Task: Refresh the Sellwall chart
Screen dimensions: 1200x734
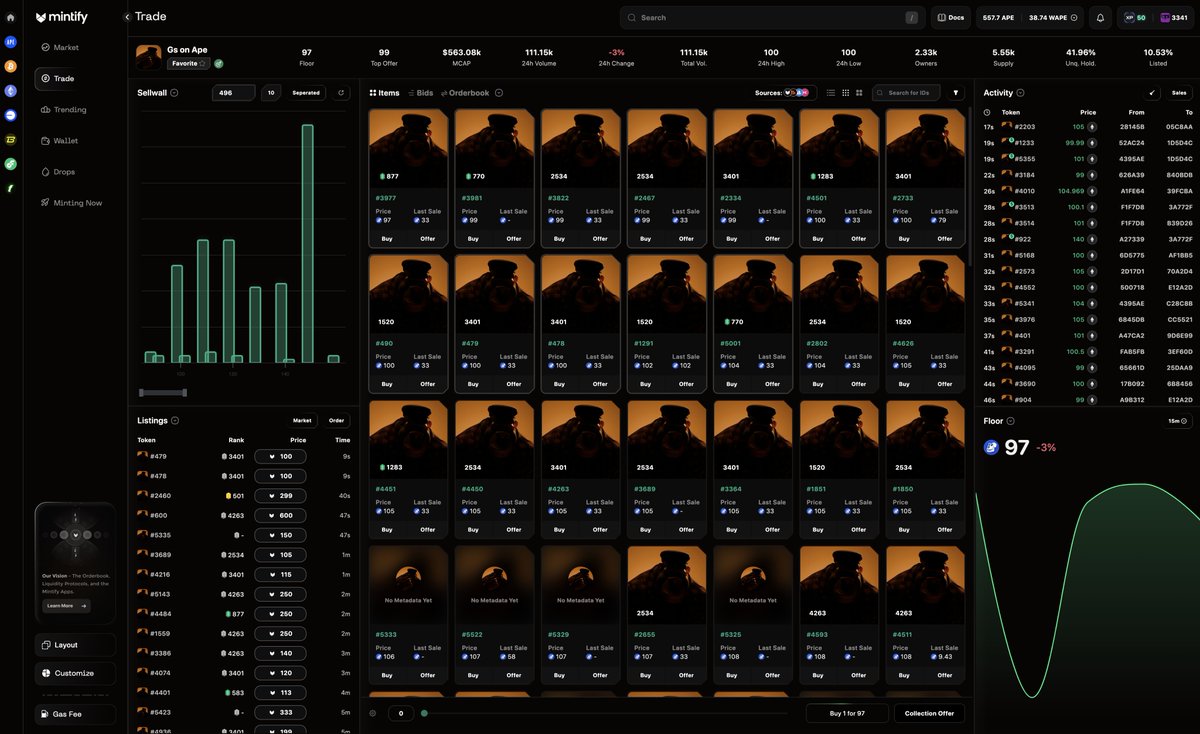Action: pos(341,93)
